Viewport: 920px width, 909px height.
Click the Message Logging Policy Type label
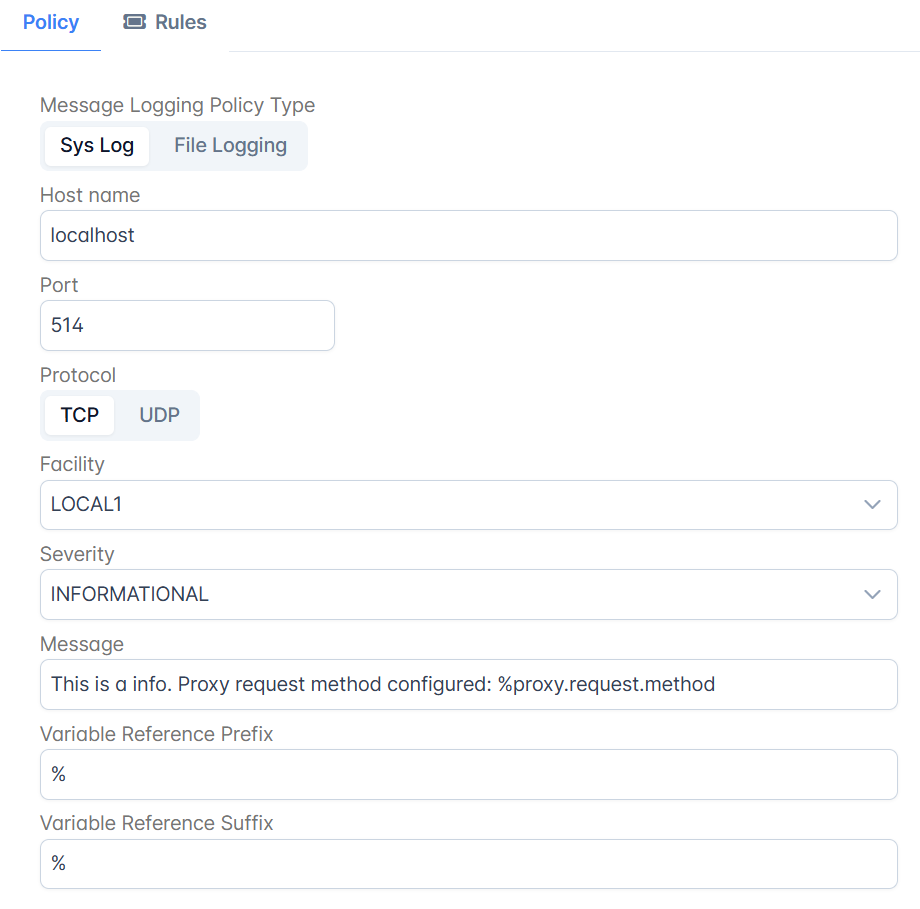[177, 105]
